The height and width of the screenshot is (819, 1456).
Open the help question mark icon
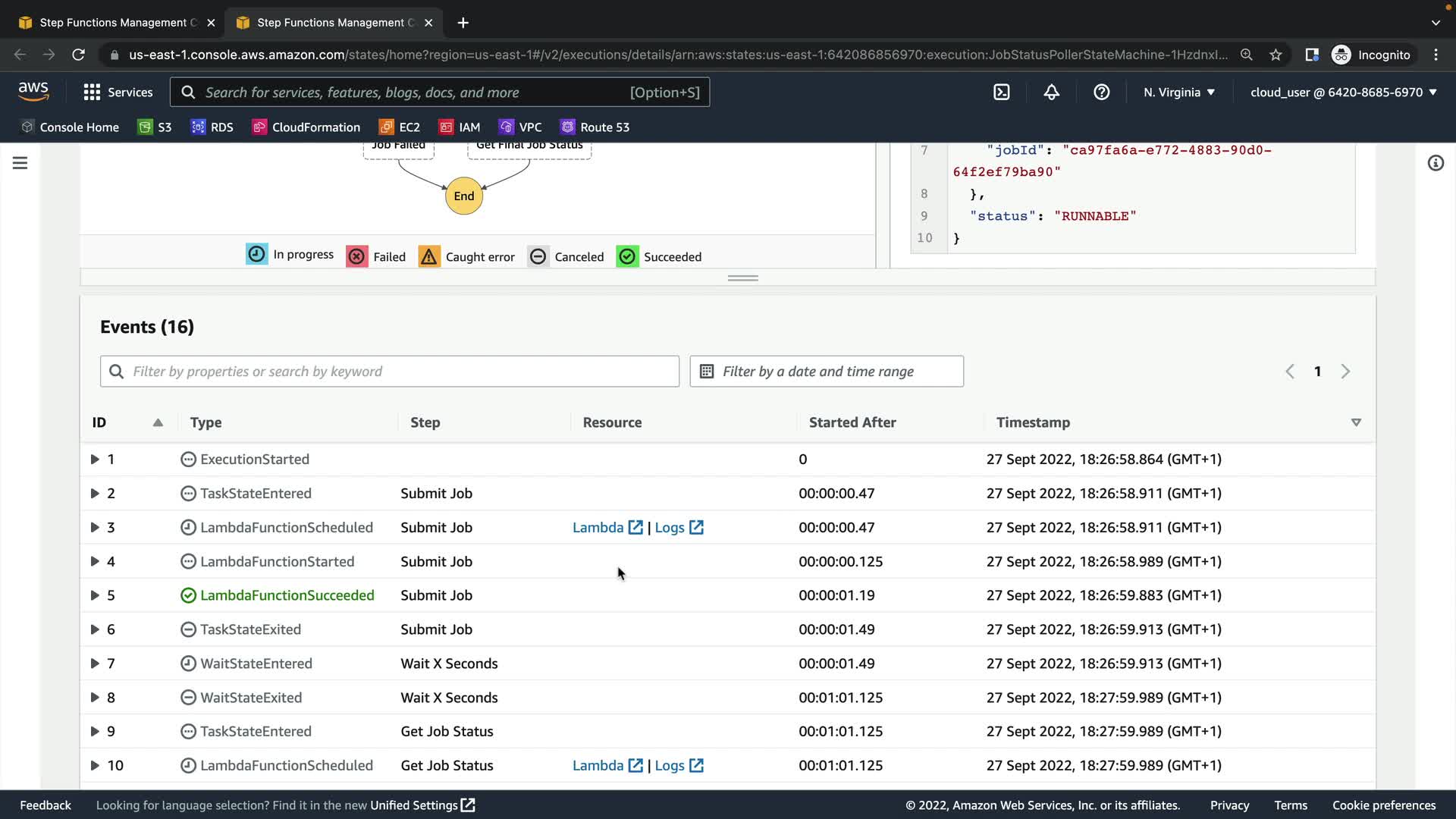(x=1101, y=92)
